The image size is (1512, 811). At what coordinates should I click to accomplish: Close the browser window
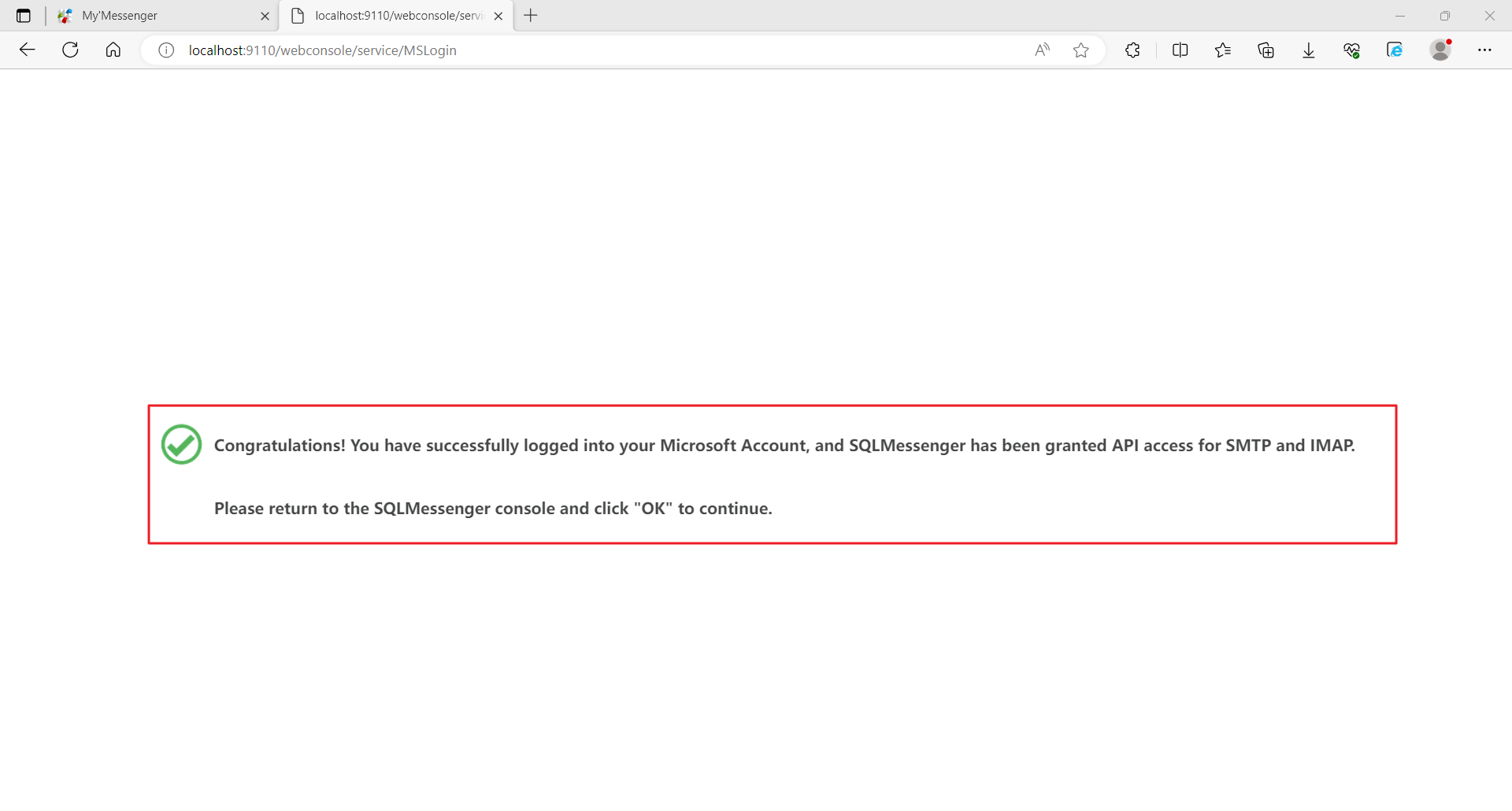point(1490,16)
